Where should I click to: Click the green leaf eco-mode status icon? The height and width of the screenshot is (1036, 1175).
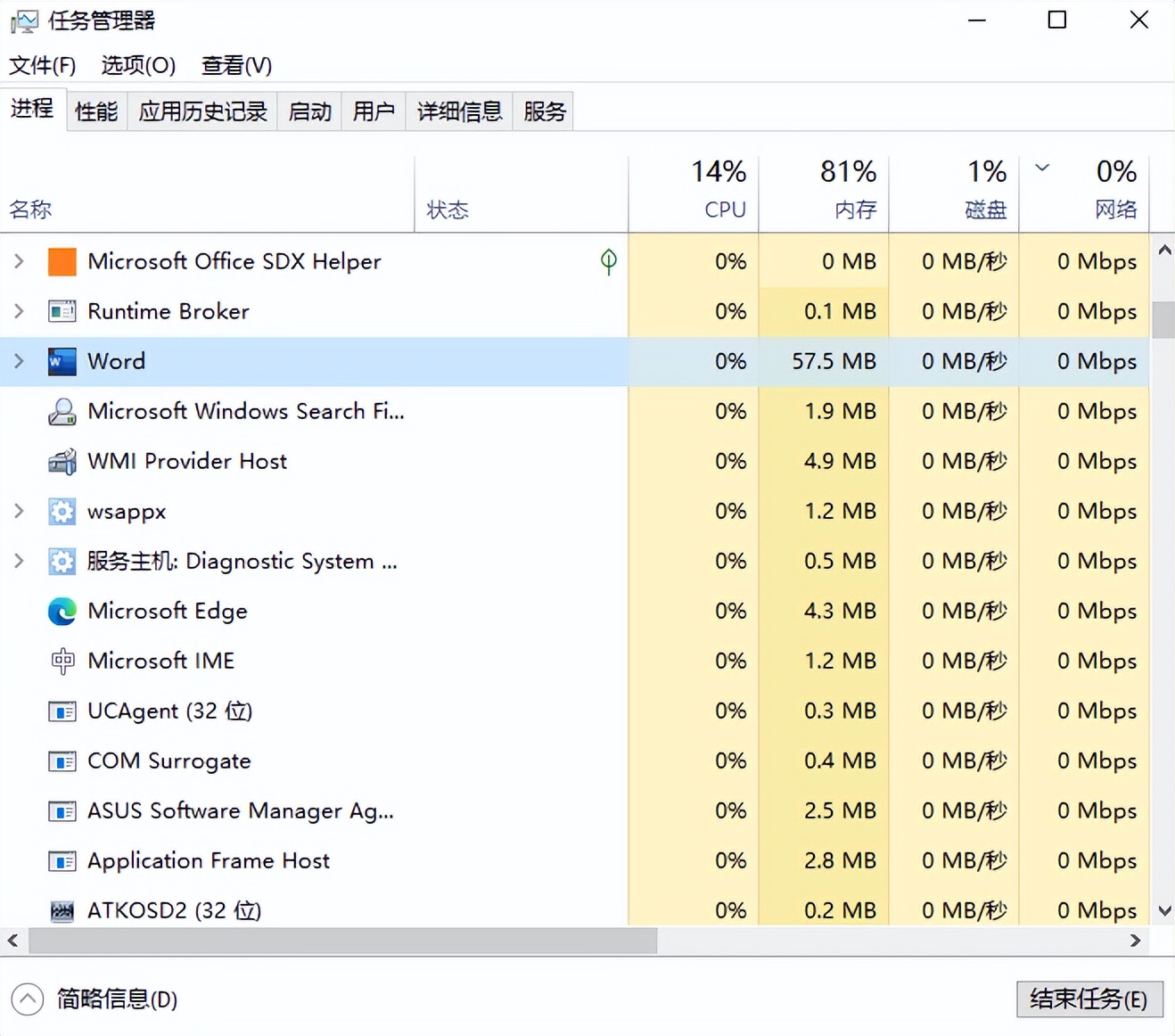coord(609,261)
